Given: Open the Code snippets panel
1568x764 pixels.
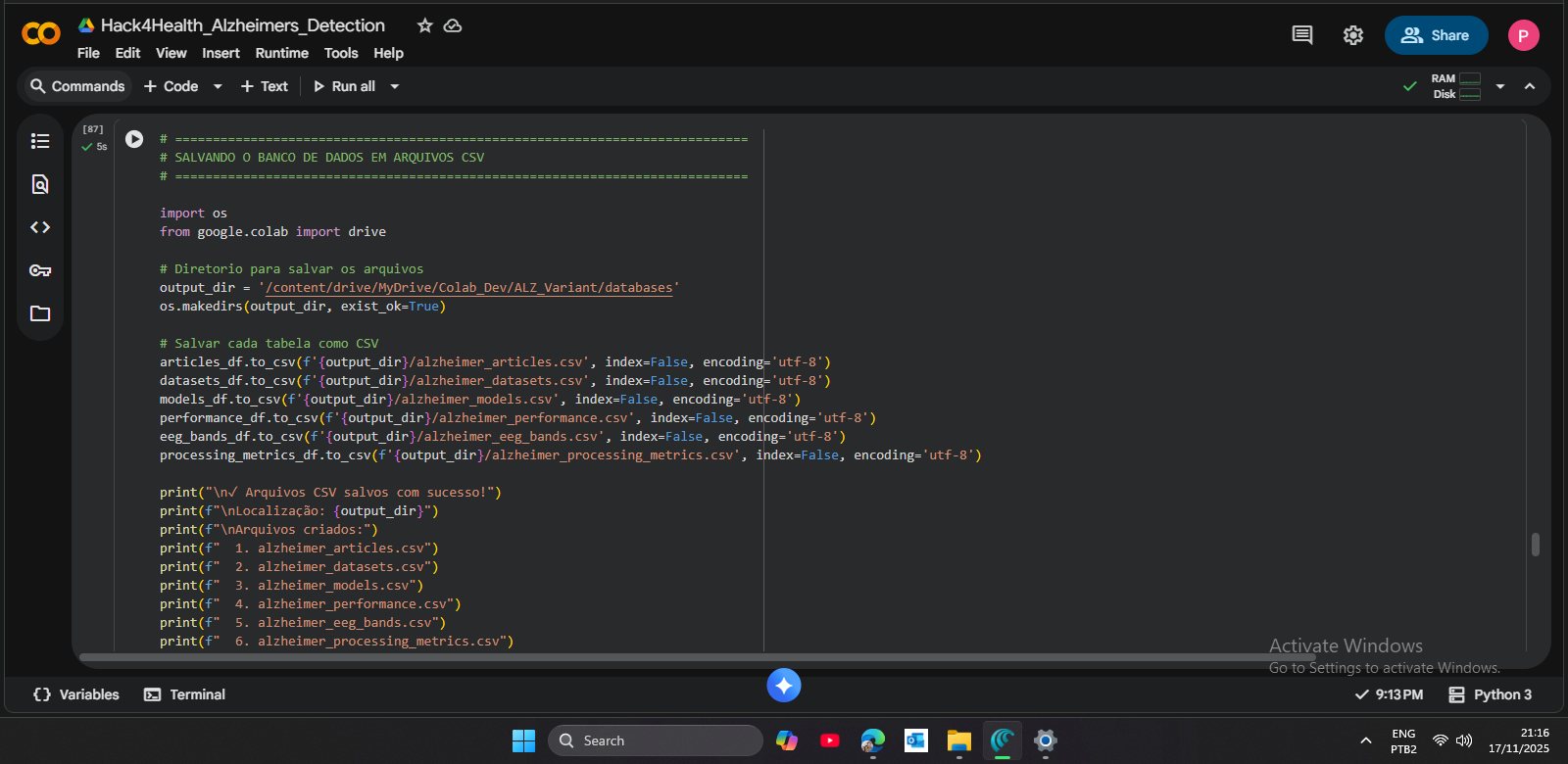Looking at the screenshot, I should 40,227.
